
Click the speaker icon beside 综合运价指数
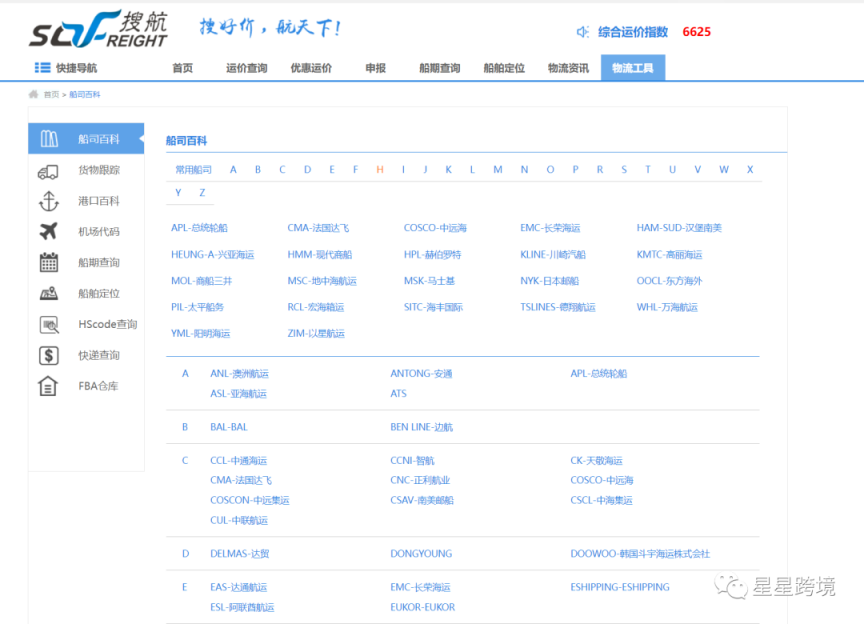pos(582,32)
